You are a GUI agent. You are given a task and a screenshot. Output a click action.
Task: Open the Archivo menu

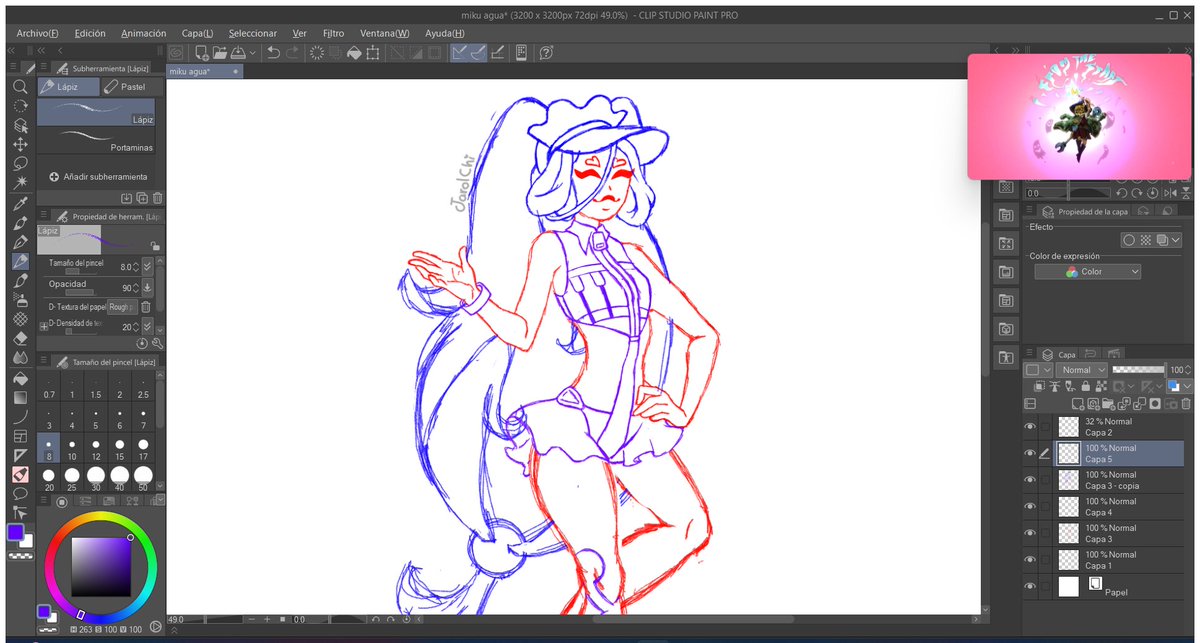coord(38,33)
